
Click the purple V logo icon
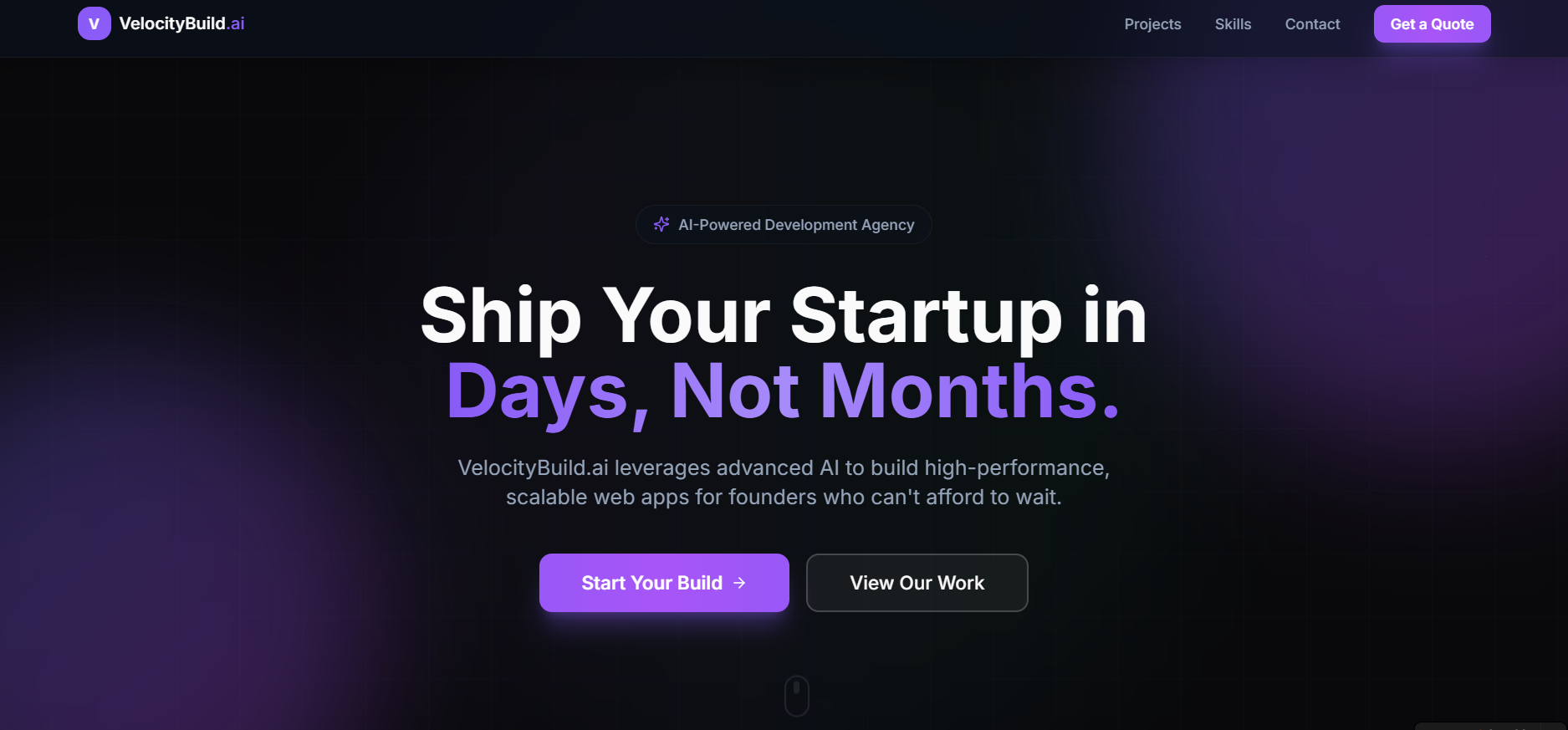(x=94, y=23)
